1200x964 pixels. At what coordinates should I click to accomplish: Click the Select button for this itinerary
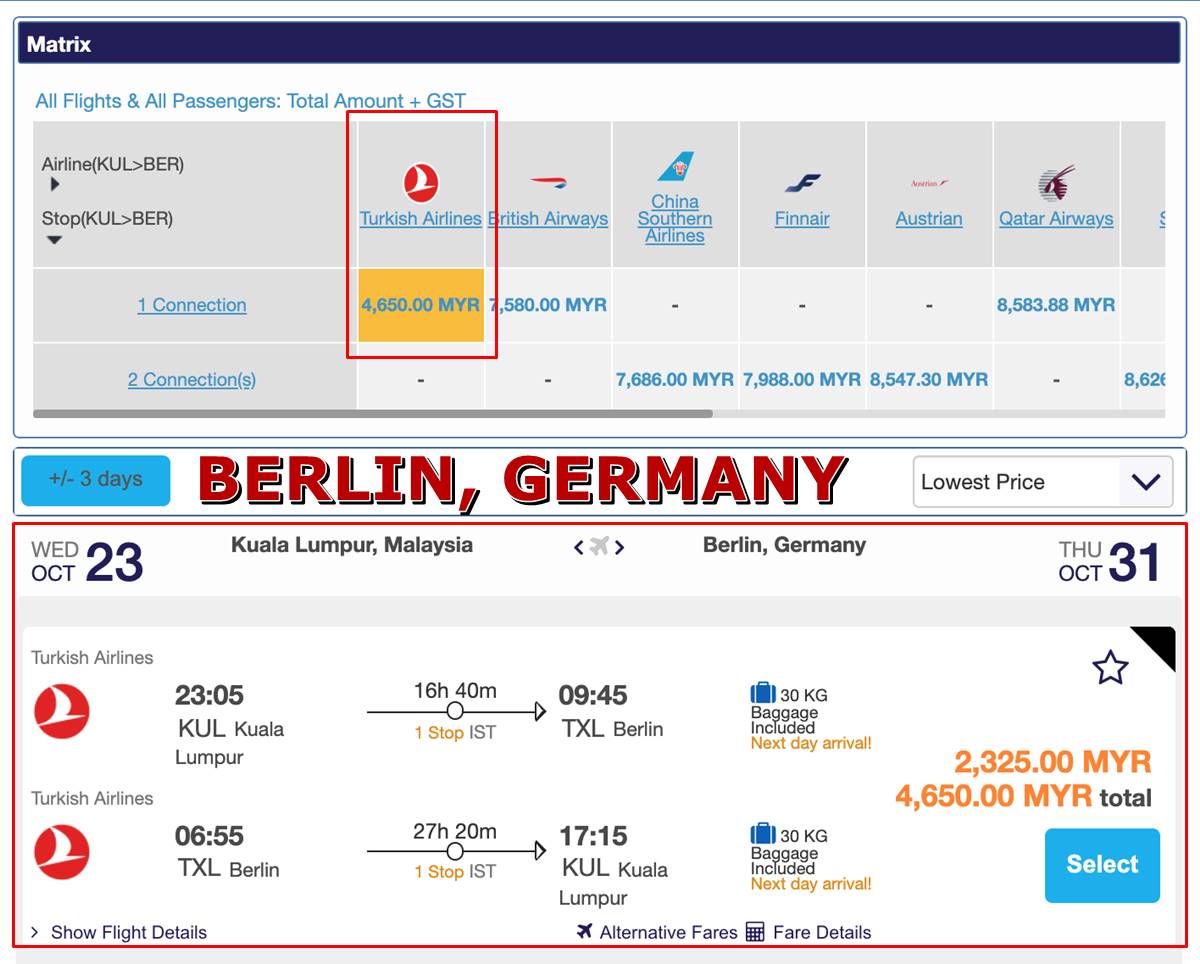point(1102,865)
